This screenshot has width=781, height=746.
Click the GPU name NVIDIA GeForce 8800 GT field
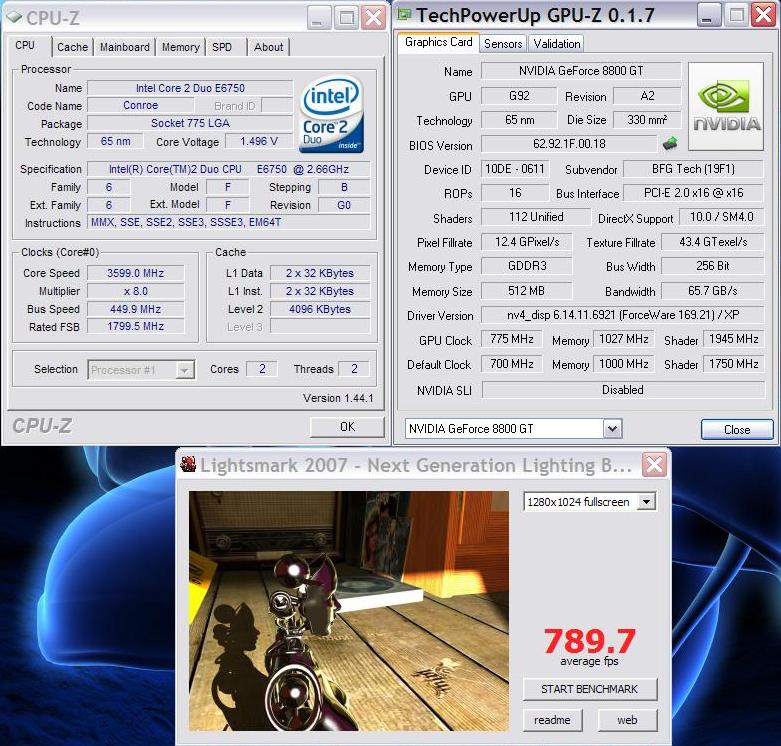tap(581, 71)
